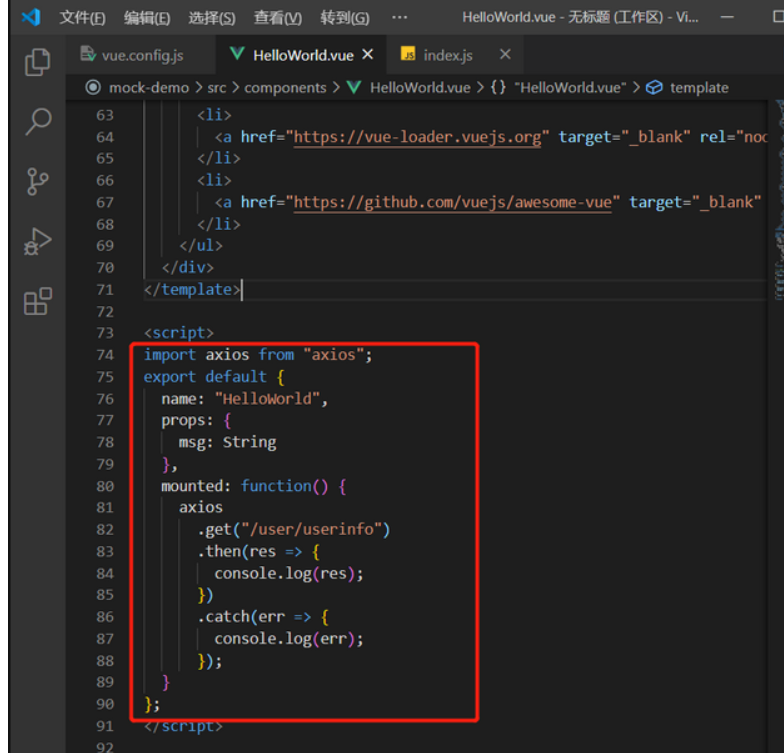Click the VS Code logo icon
Viewport: 784px width, 753px height.
[x=31, y=18]
